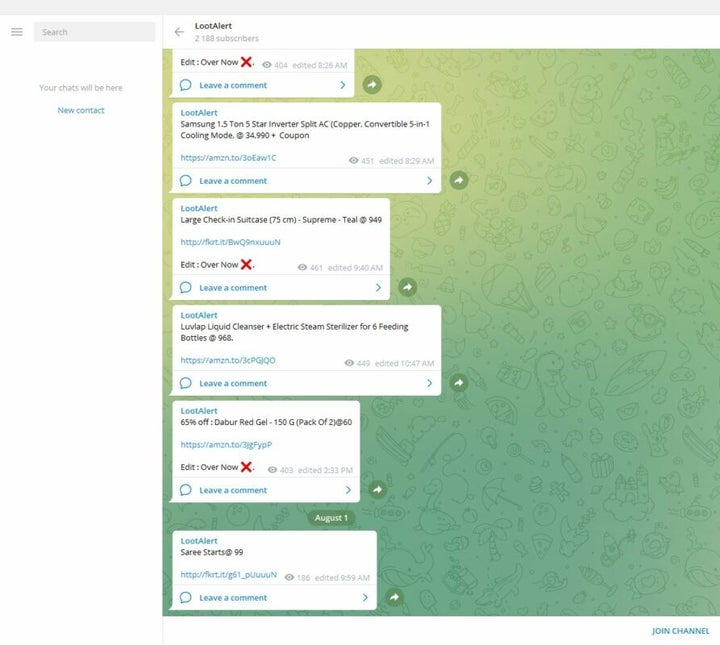Open the amzn.to/3oEaw1C link
The image size is (720, 645).
pos(228,158)
